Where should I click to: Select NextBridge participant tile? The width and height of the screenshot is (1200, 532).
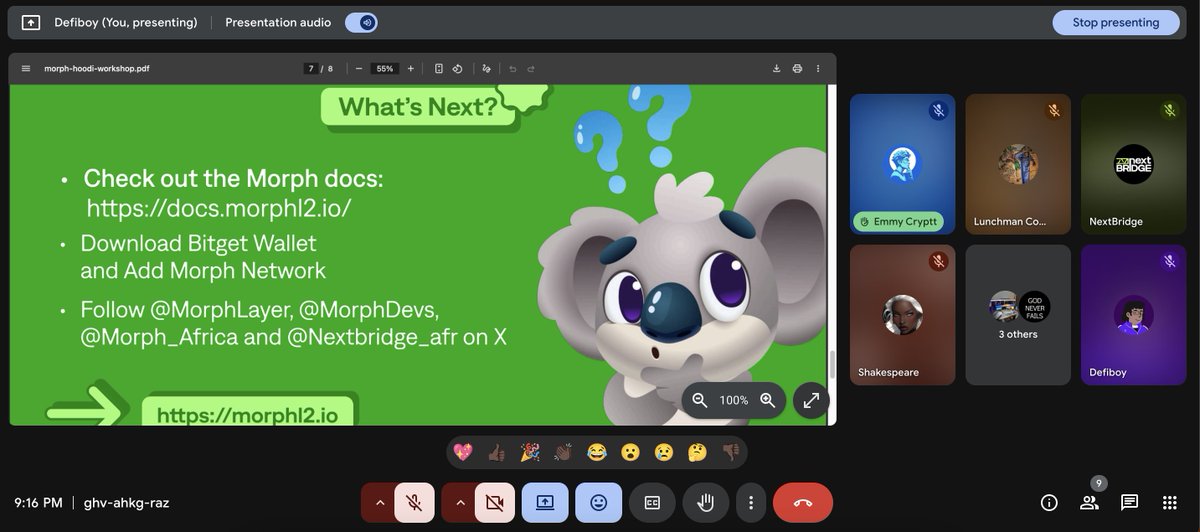(1133, 164)
